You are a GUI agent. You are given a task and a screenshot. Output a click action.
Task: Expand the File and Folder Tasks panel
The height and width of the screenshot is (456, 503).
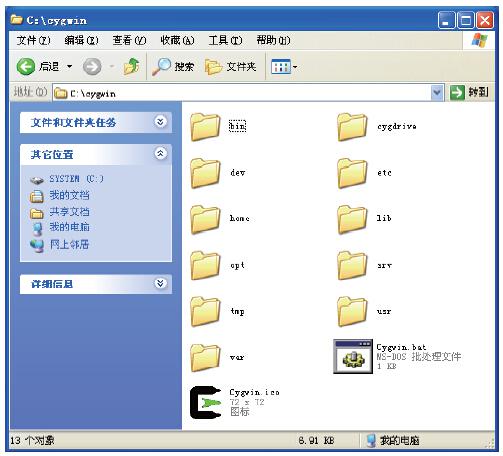click(160, 122)
